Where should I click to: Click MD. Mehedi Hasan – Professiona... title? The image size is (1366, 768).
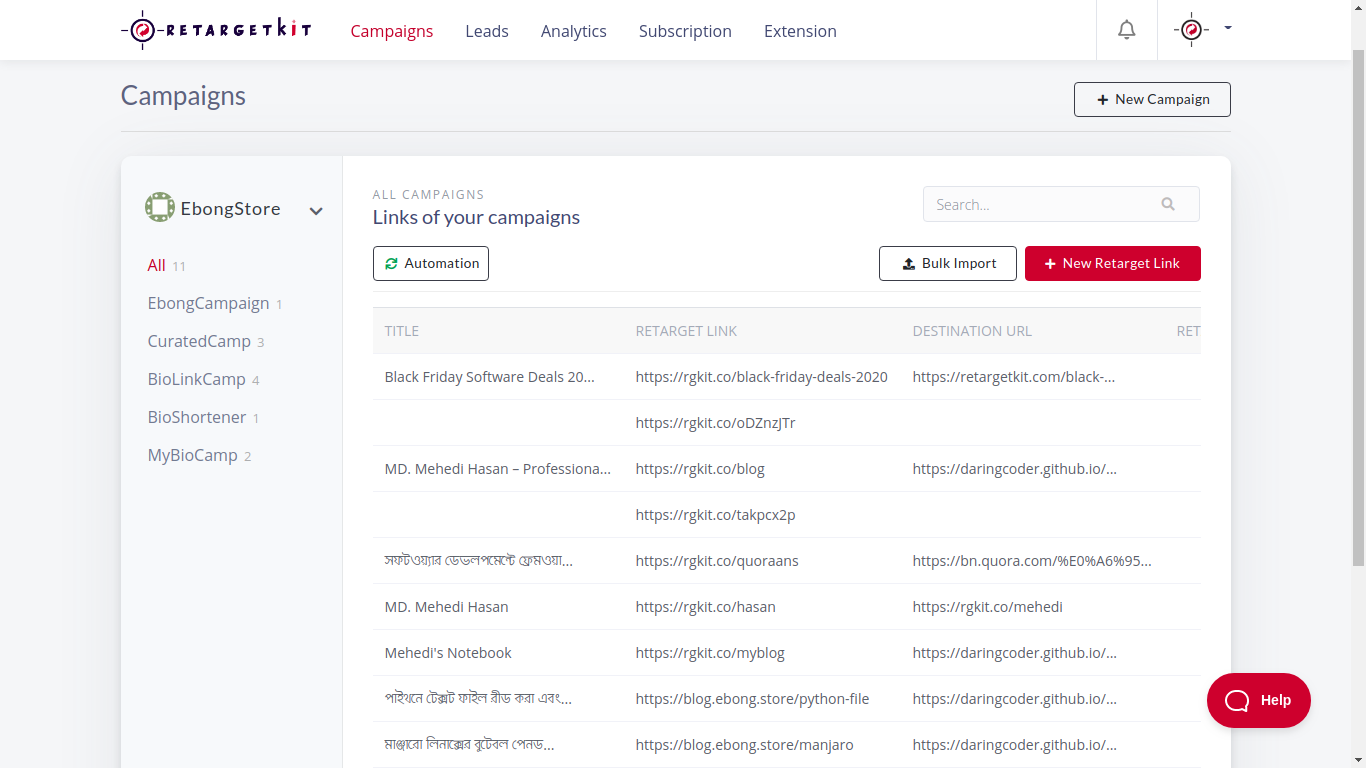pyautogui.click(x=498, y=469)
